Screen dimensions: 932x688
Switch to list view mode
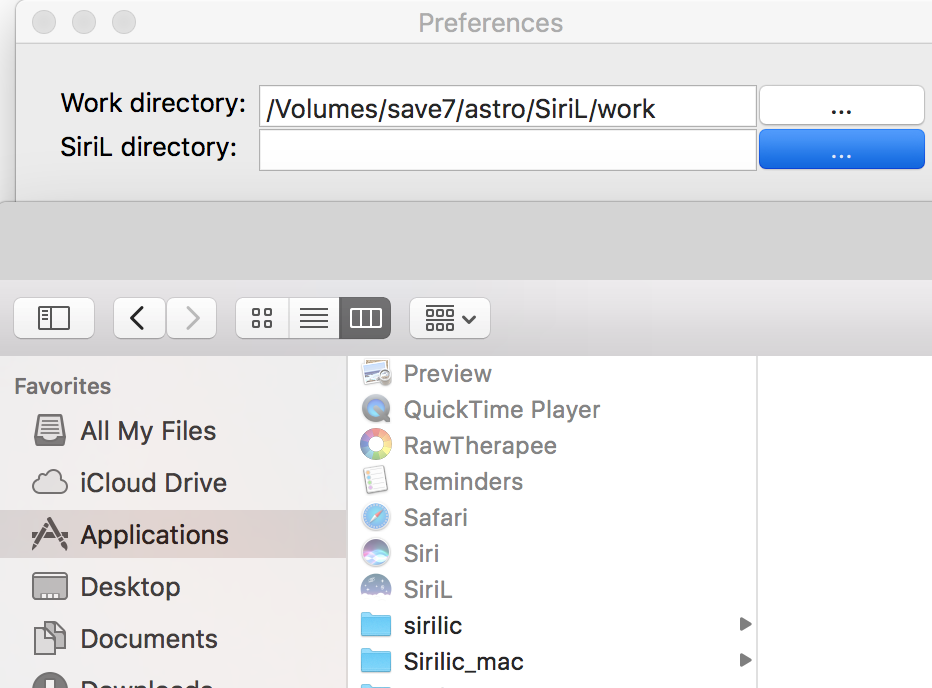point(314,318)
